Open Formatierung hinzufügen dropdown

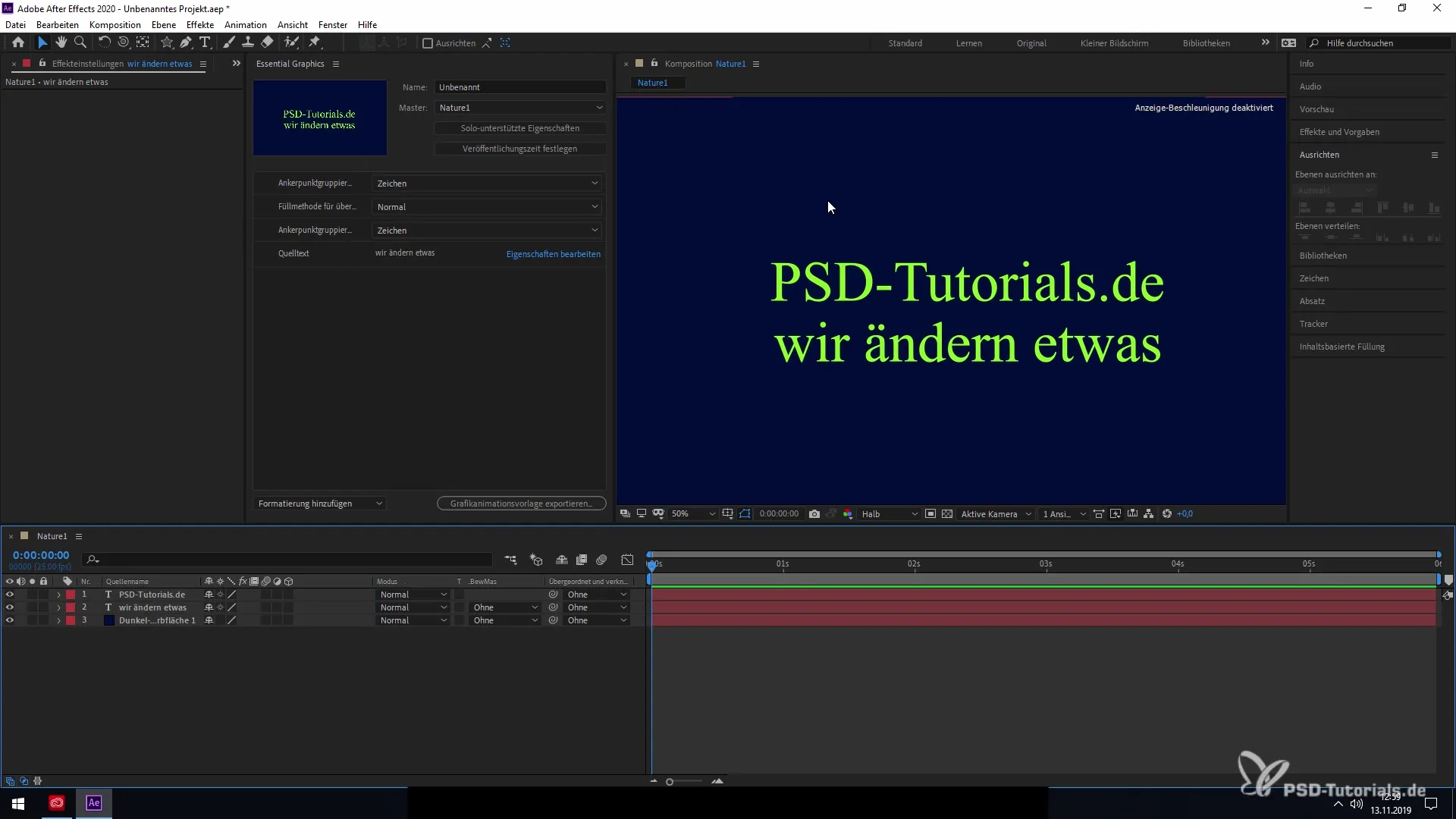tap(320, 504)
